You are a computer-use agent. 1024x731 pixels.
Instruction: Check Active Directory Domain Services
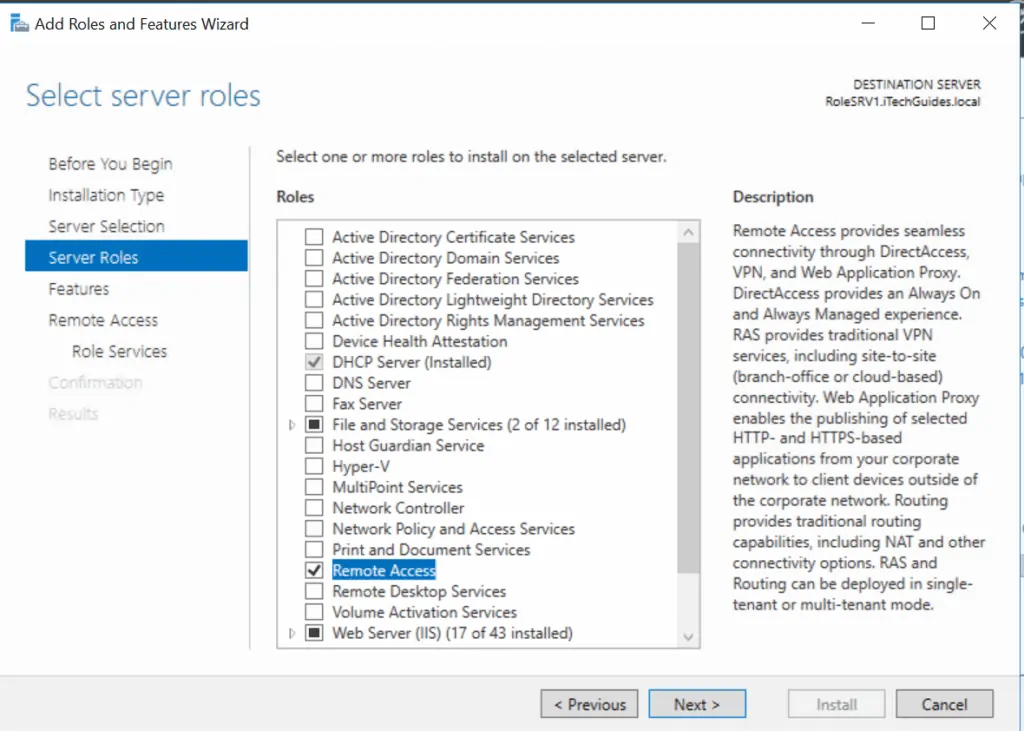coord(314,258)
